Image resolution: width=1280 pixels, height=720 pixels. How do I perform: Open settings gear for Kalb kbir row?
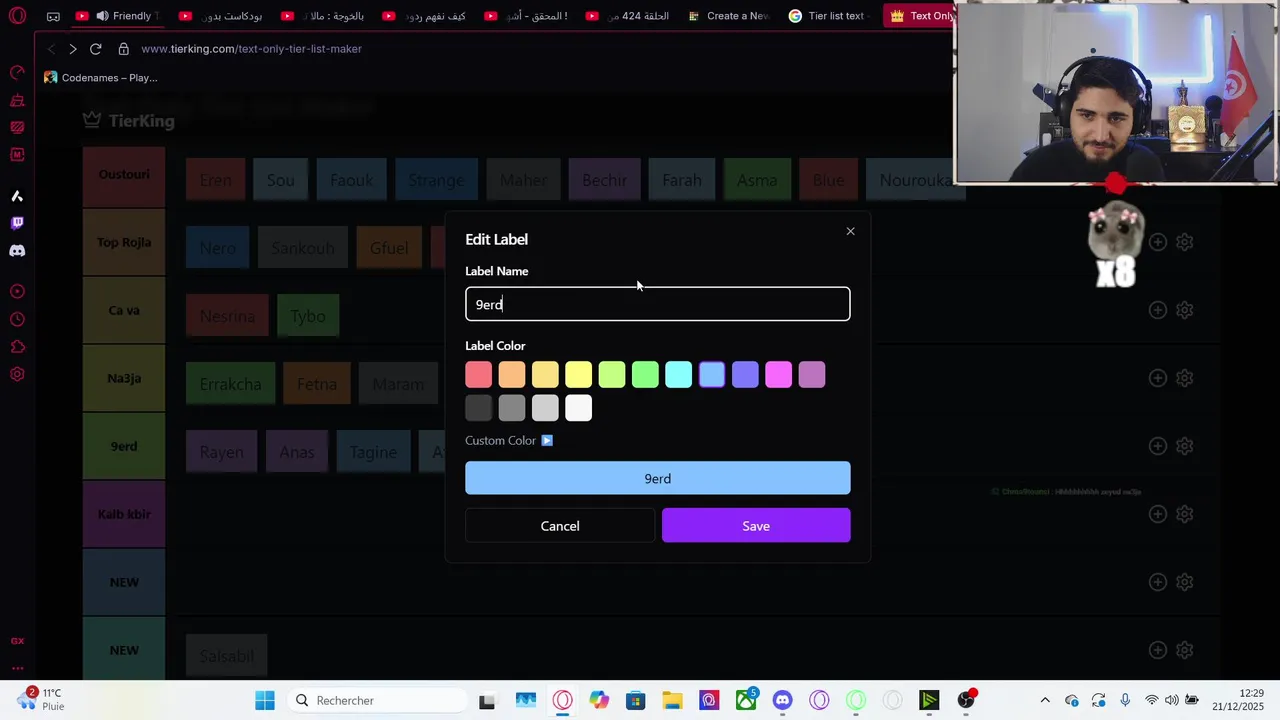[1185, 514]
